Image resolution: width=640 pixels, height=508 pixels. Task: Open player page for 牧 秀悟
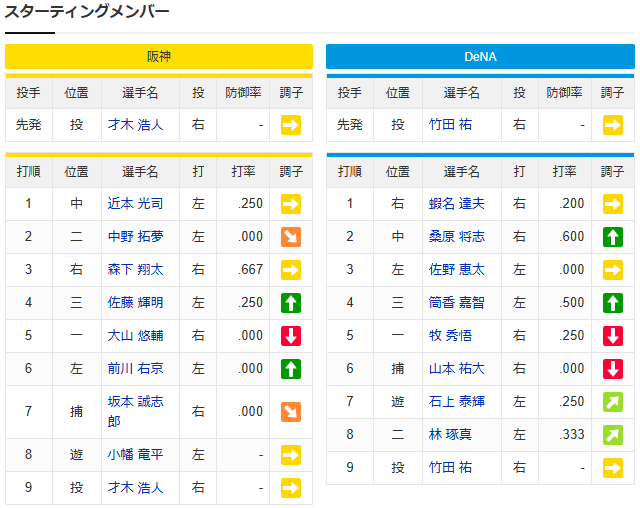(x=450, y=335)
